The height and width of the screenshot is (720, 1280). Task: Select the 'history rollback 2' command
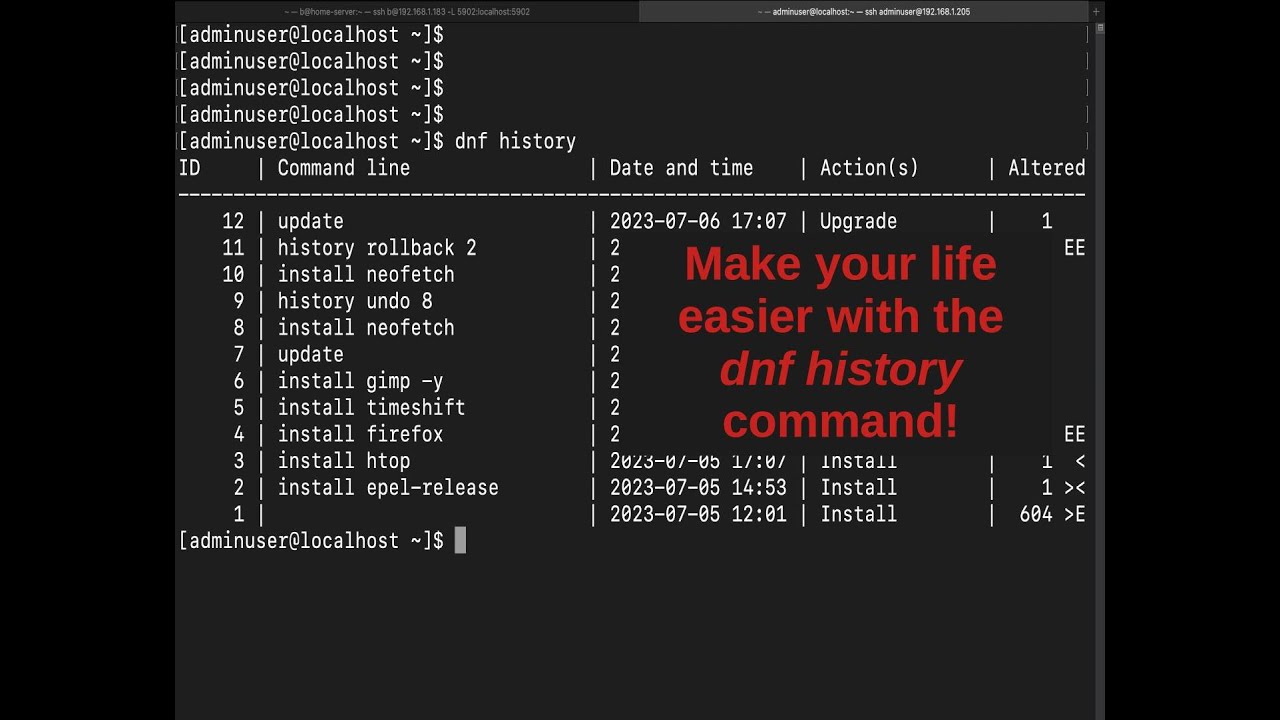pos(377,248)
